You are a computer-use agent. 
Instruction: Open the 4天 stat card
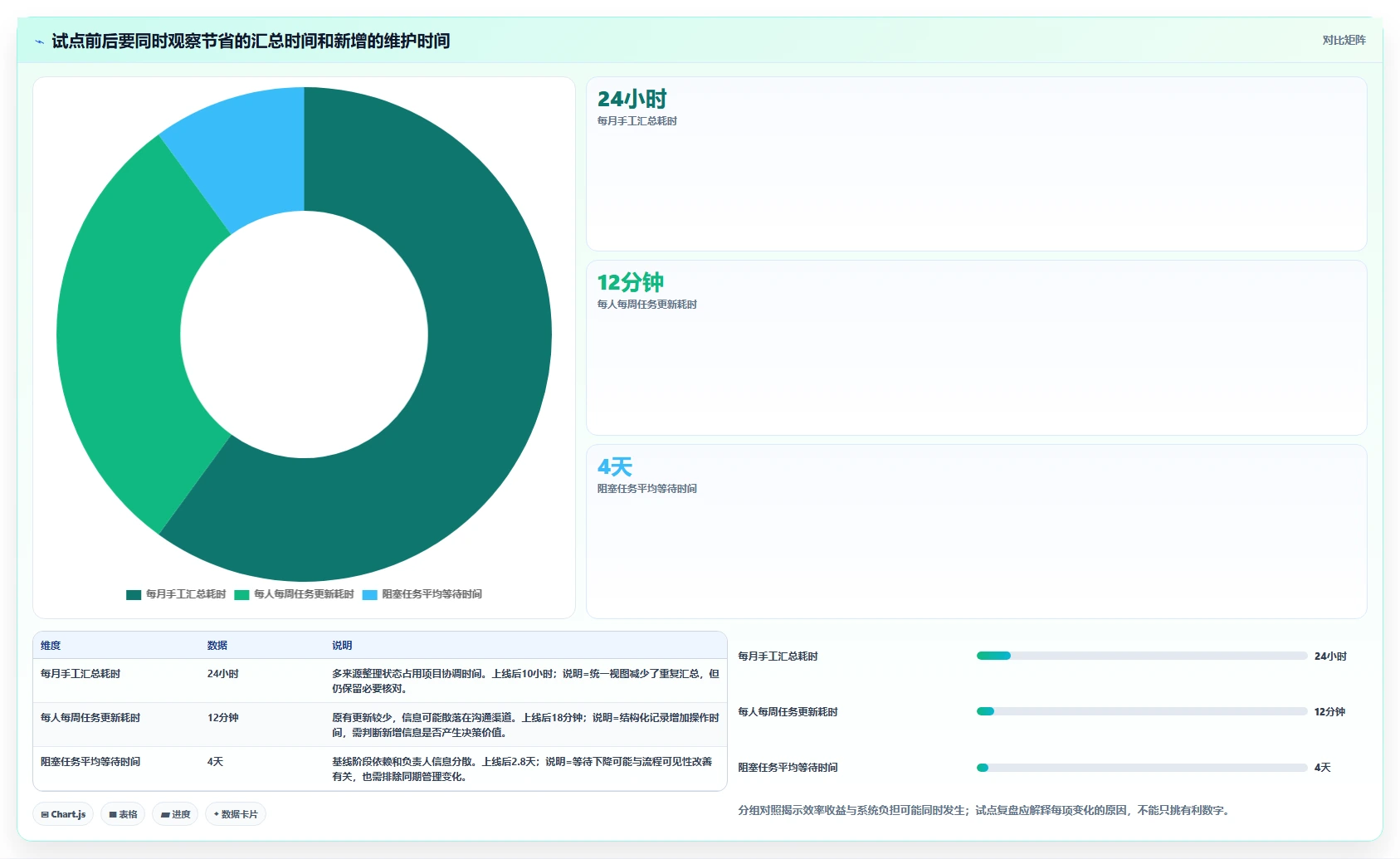point(977,531)
